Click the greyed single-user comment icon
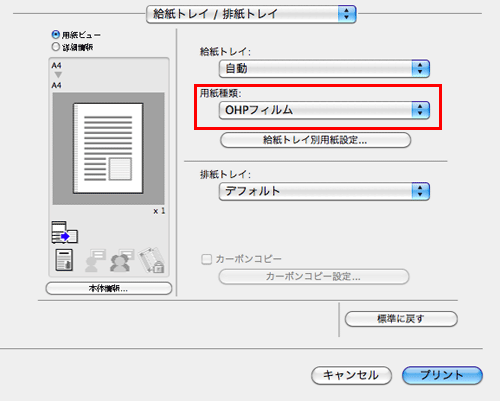Image resolution: width=500 pixels, height=401 pixels. coord(95,260)
